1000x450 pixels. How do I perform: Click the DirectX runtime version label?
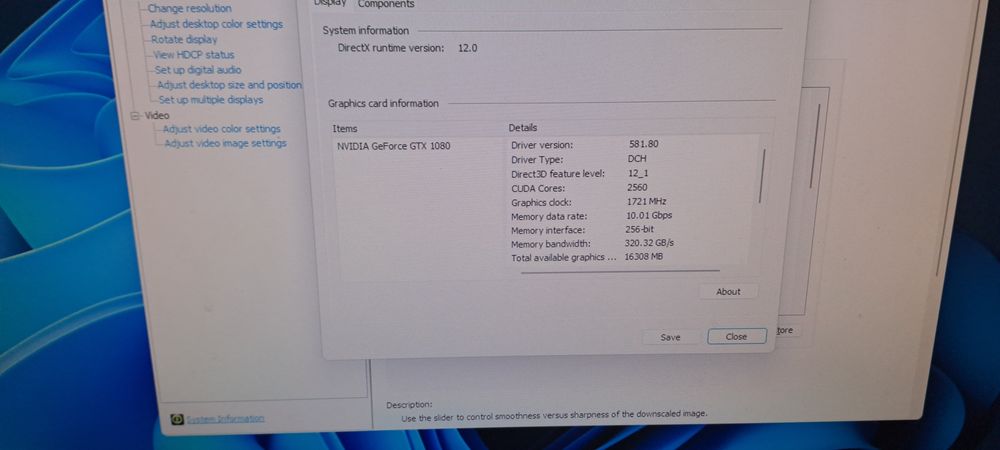click(391, 48)
